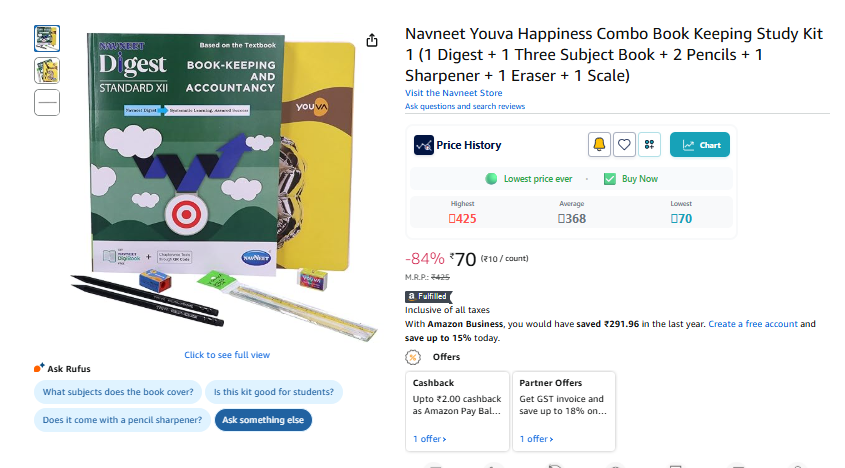Screen dimensions: 845x468
Task: Click the Ask Rufus sparkle icon
Action: tap(39, 368)
